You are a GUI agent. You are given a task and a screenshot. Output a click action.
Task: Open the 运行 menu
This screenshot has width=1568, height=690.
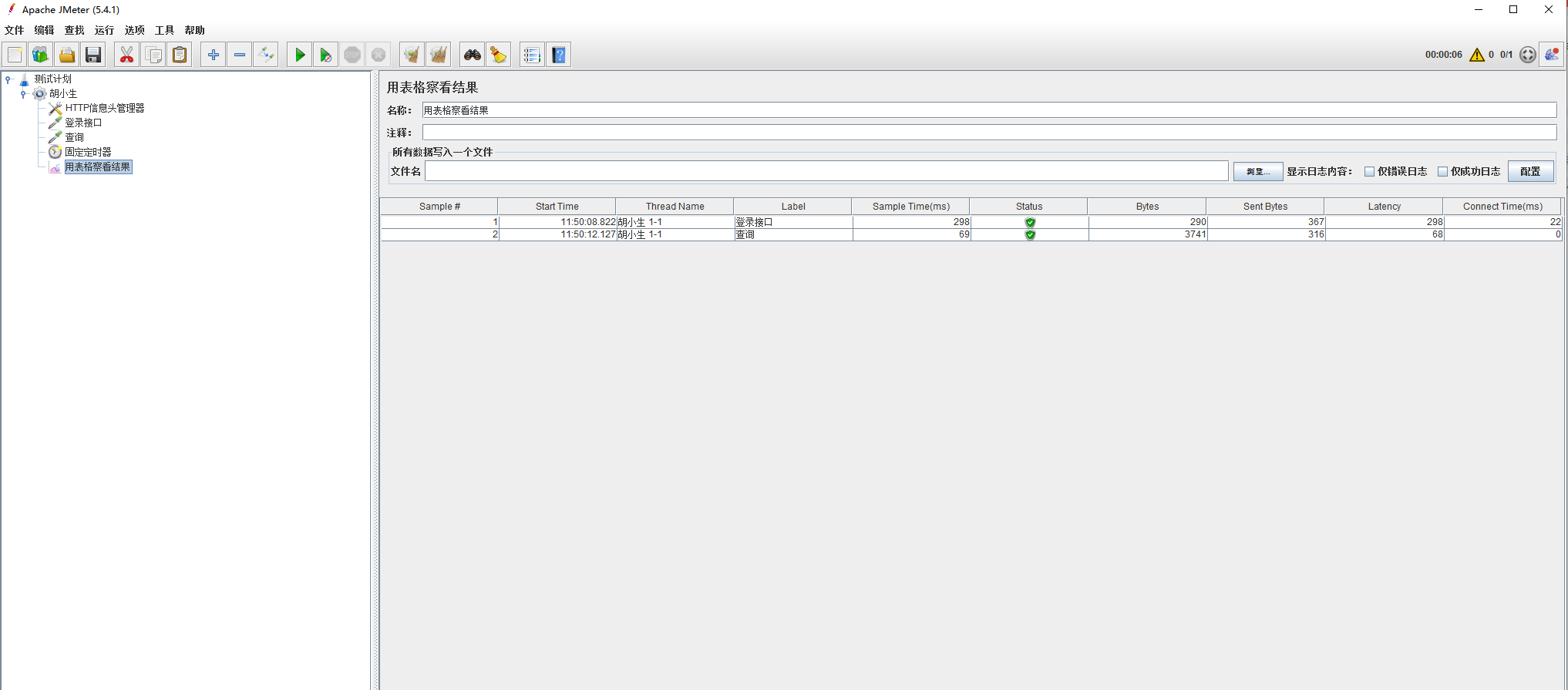(104, 30)
